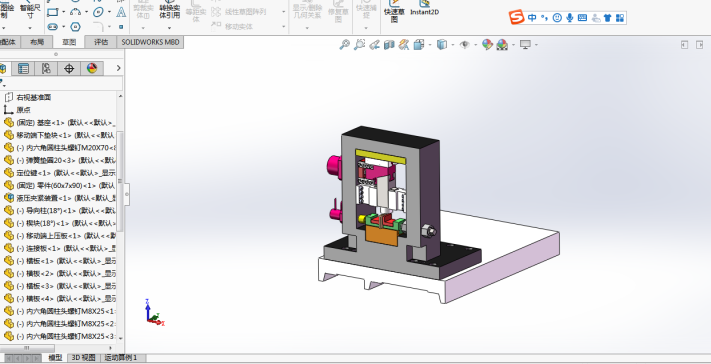Click the Sogou microphone voice input icon
Image resolution: width=711 pixels, height=364 pixels.
[570, 18]
